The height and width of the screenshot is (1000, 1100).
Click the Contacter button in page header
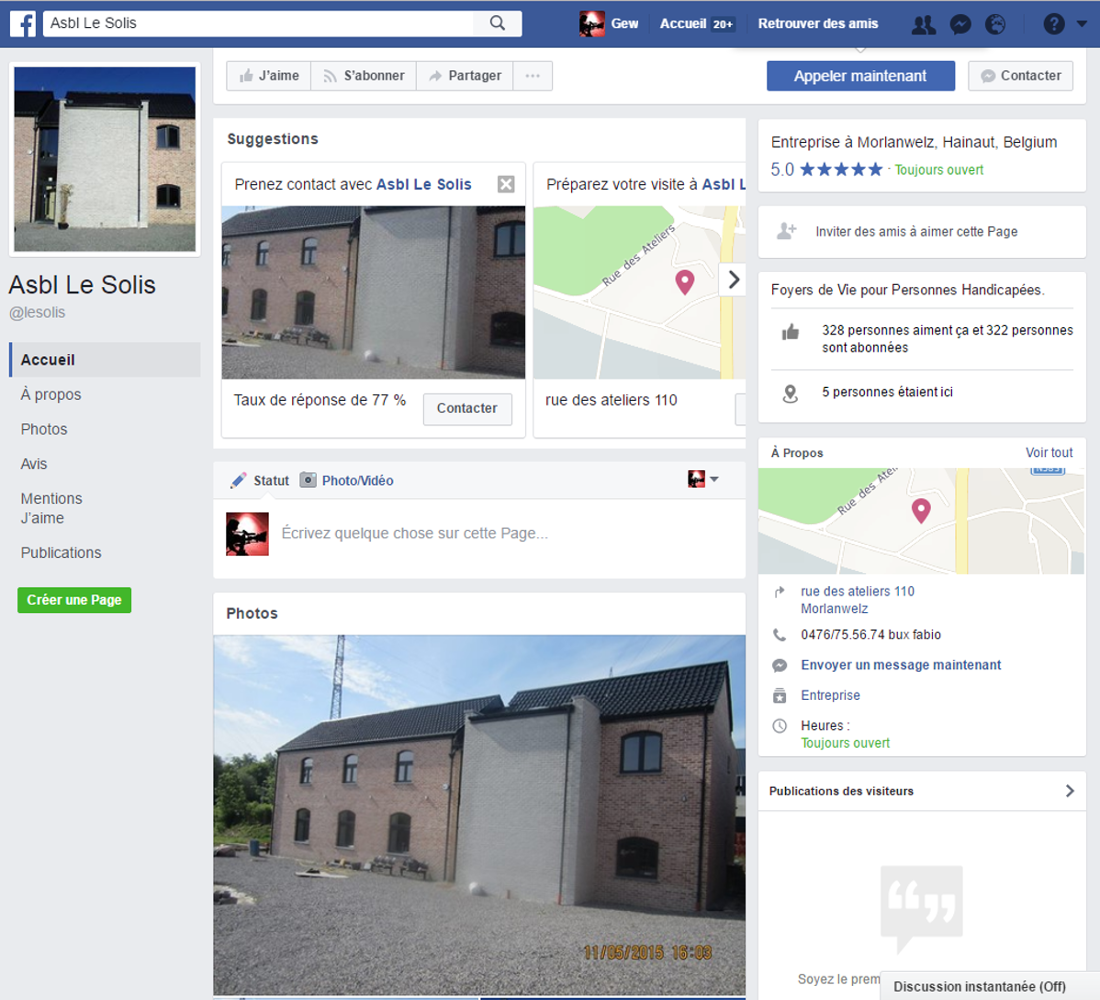click(1020, 76)
